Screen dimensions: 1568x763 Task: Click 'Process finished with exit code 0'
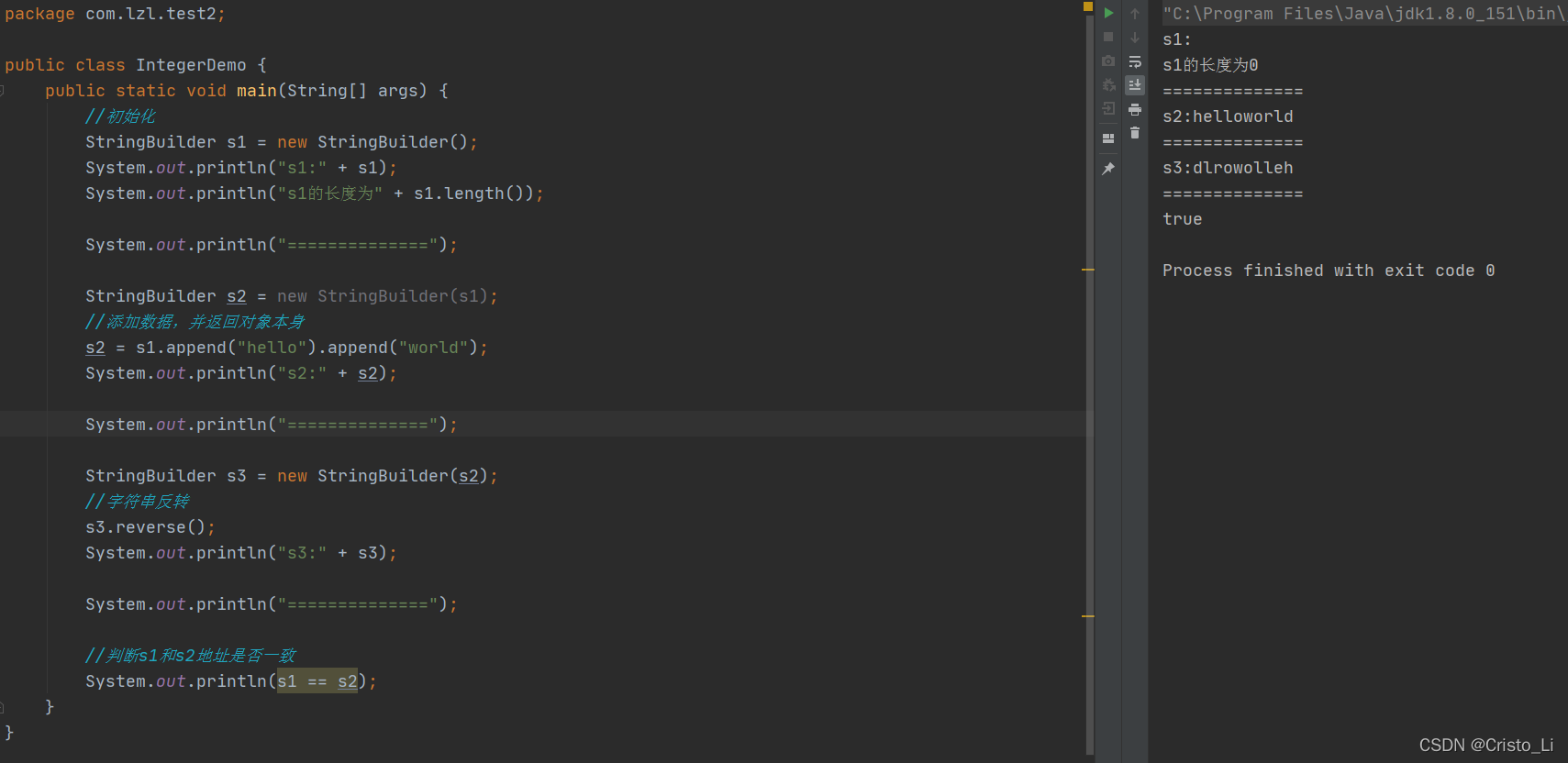click(x=1329, y=271)
